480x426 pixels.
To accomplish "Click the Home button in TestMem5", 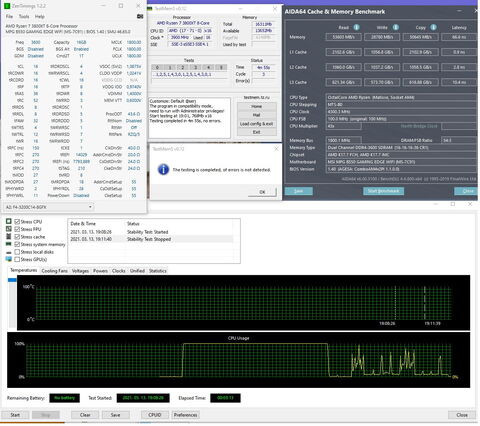I will (x=257, y=106).
